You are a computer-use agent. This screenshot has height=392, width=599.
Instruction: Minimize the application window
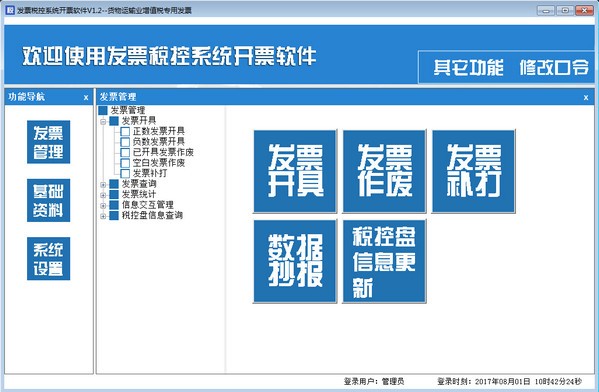coord(546,11)
